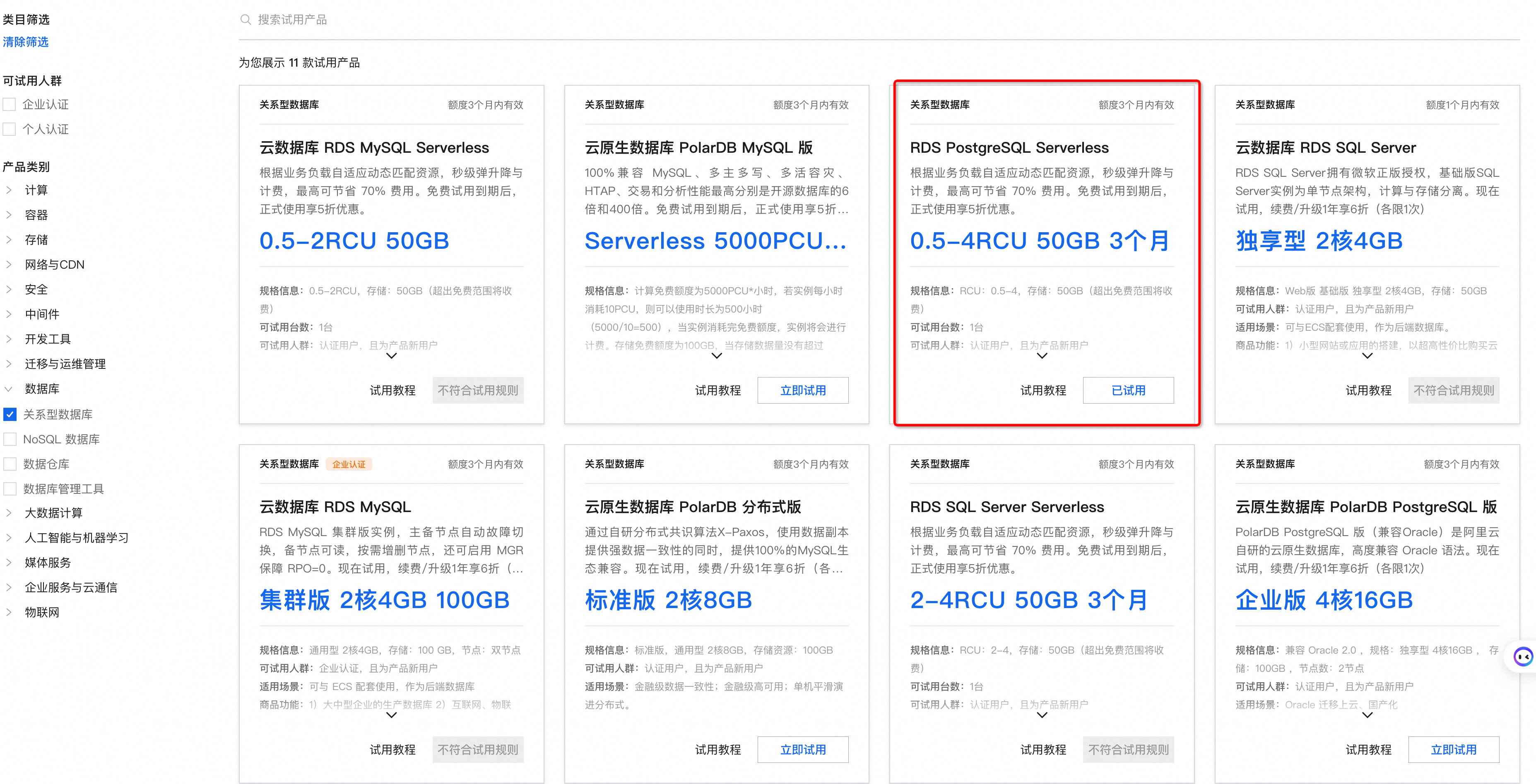Expand PolarDB MySQL 版 card details chevron
Viewport: 1536px width, 784px height.
pos(717,356)
